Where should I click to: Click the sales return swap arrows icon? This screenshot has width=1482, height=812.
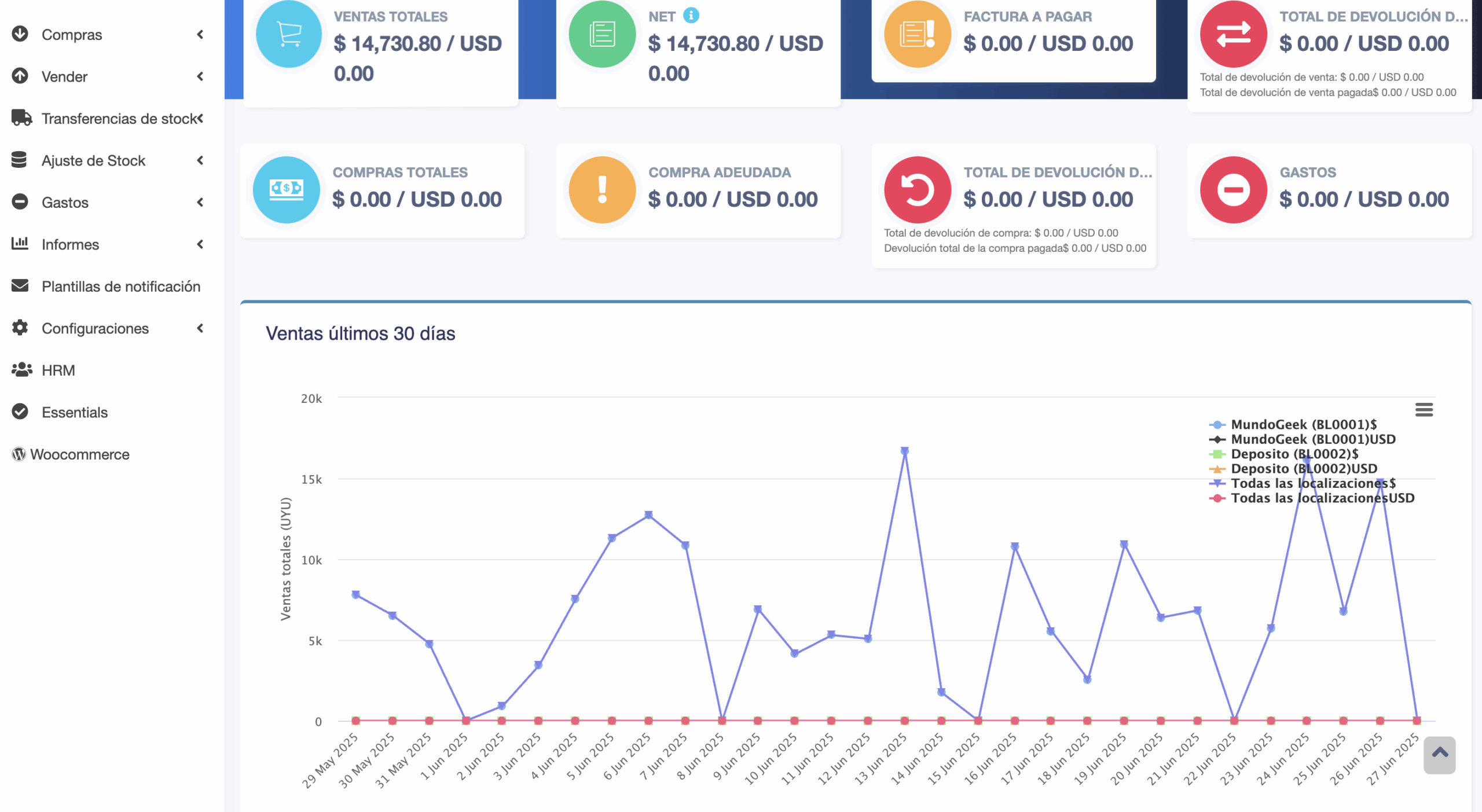coord(1233,34)
